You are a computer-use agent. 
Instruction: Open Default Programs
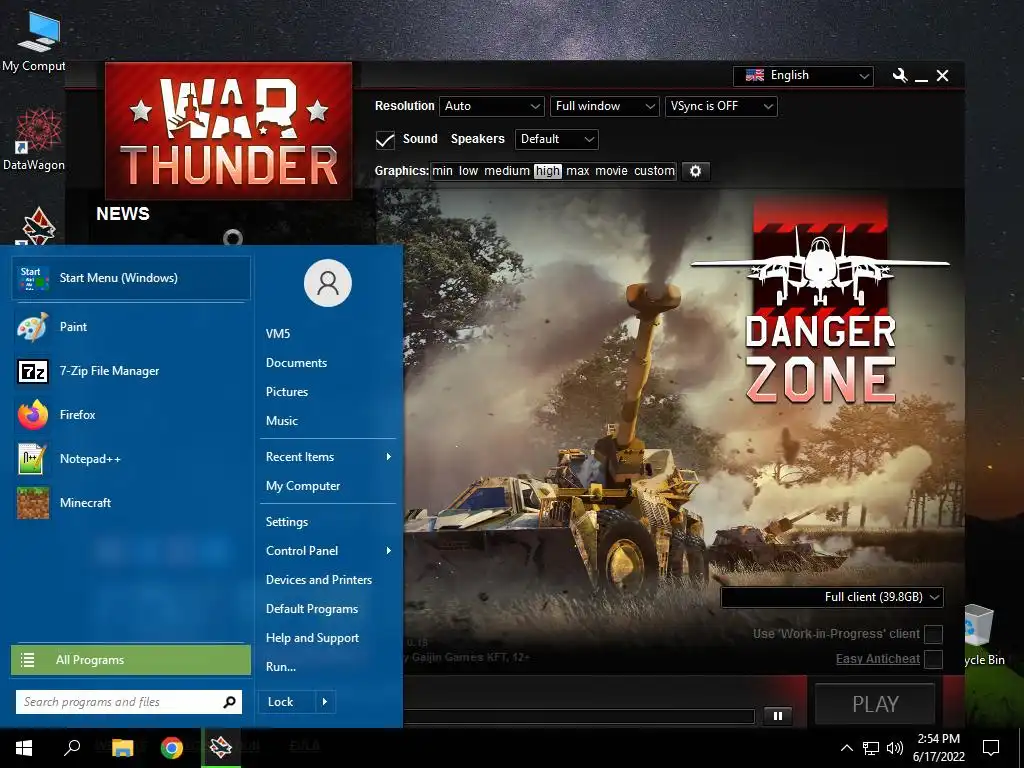(x=312, y=609)
